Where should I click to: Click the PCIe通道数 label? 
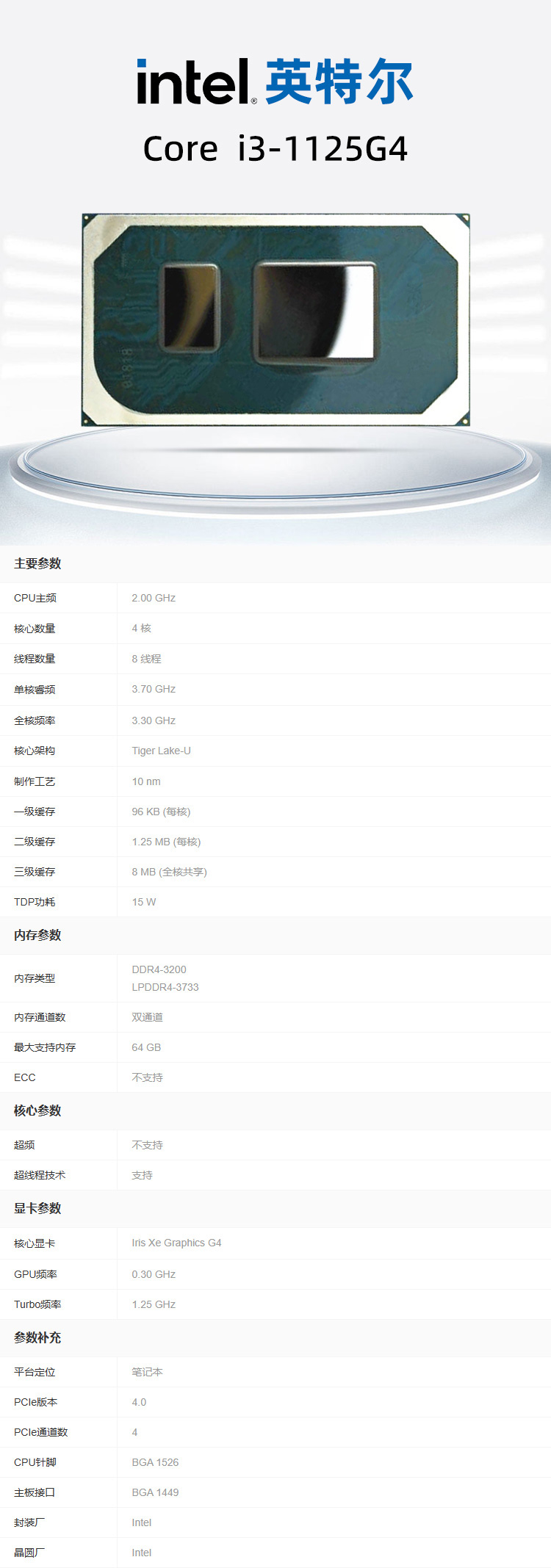point(41,1432)
